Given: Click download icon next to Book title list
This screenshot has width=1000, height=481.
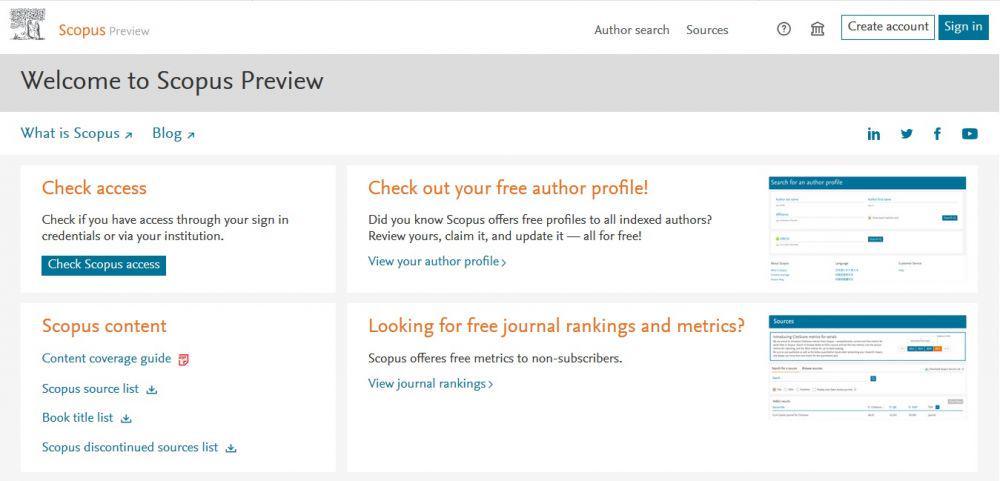Looking at the screenshot, I should (126, 419).
